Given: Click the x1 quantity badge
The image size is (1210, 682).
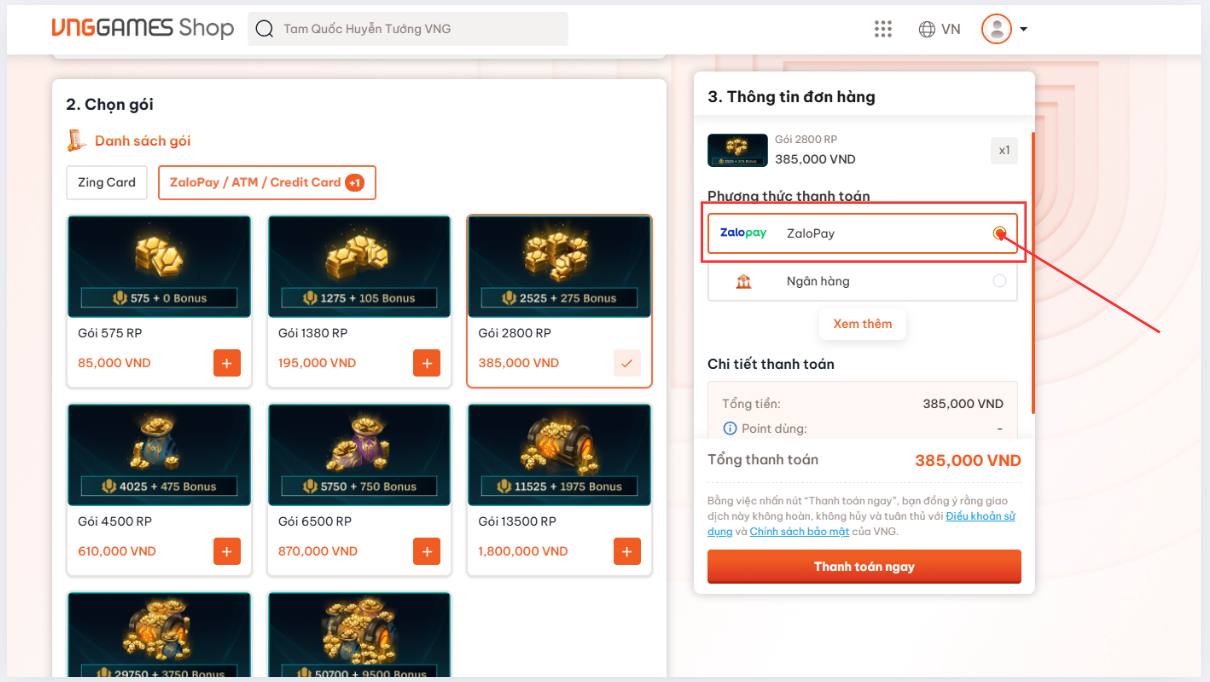Looking at the screenshot, I should pos(1004,151).
